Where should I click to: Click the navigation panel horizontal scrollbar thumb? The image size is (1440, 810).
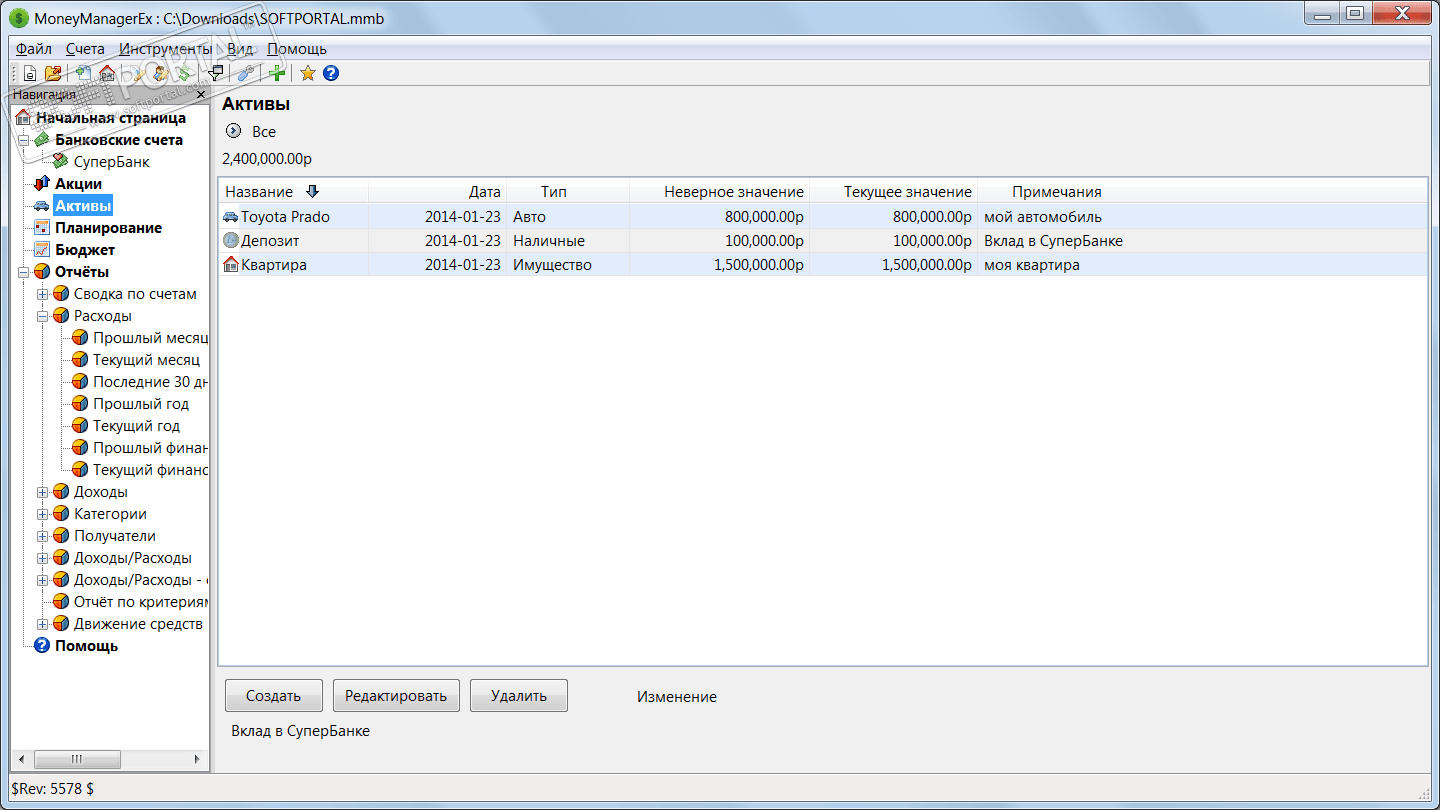[76, 759]
